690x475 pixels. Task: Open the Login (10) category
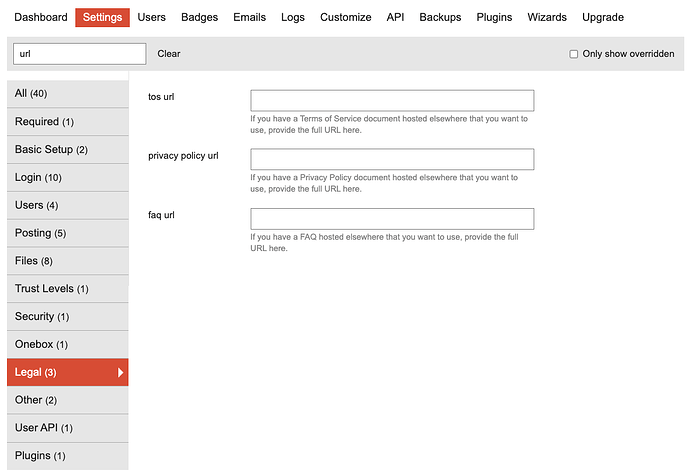[68, 177]
